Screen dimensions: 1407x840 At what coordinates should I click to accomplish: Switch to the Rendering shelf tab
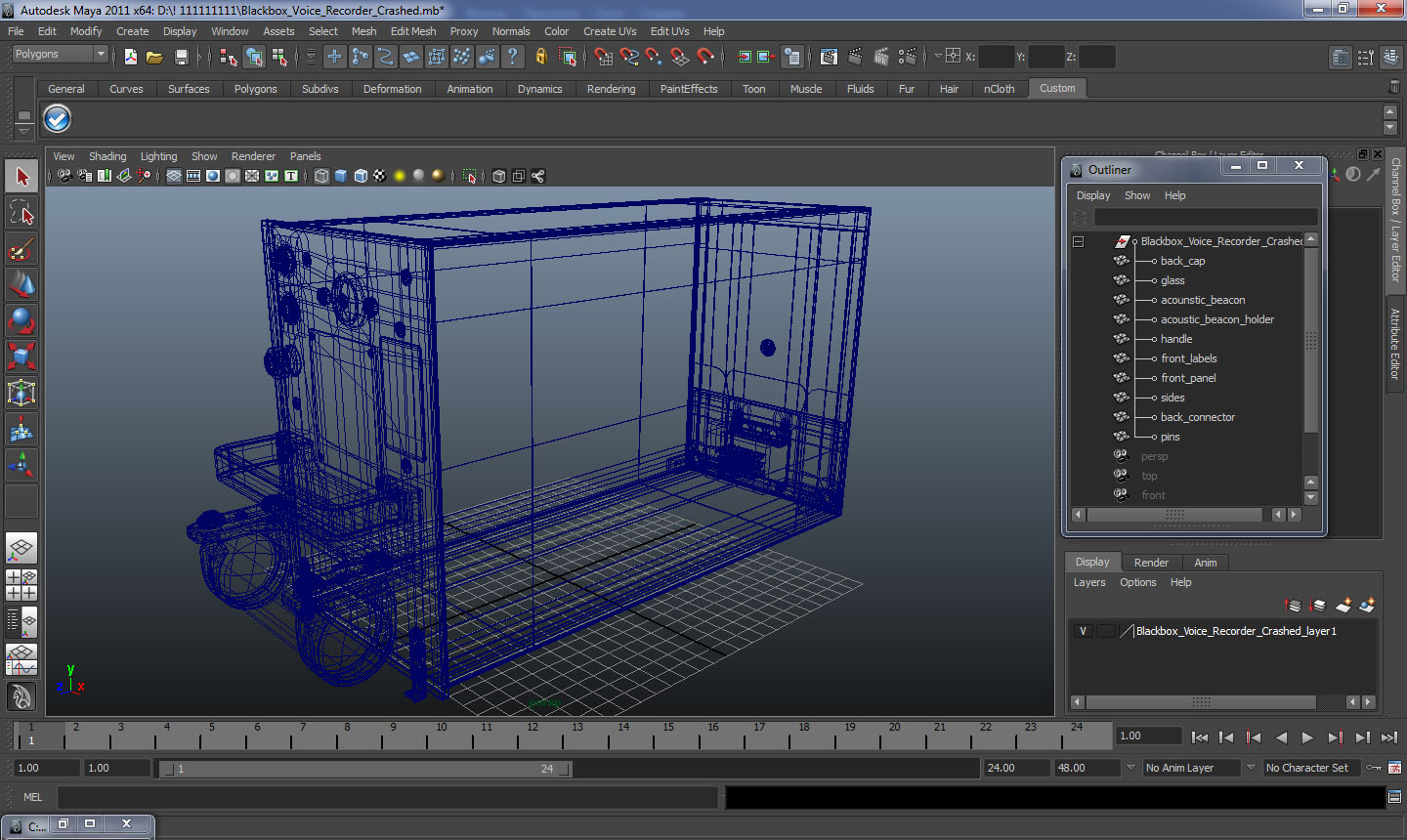[x=611, y=89]
